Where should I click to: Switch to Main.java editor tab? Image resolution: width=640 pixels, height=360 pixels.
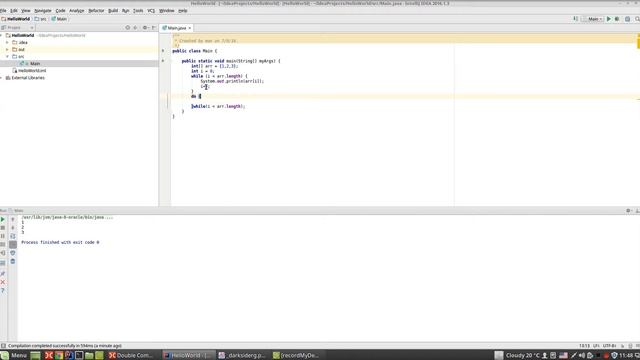pos(177,28)
